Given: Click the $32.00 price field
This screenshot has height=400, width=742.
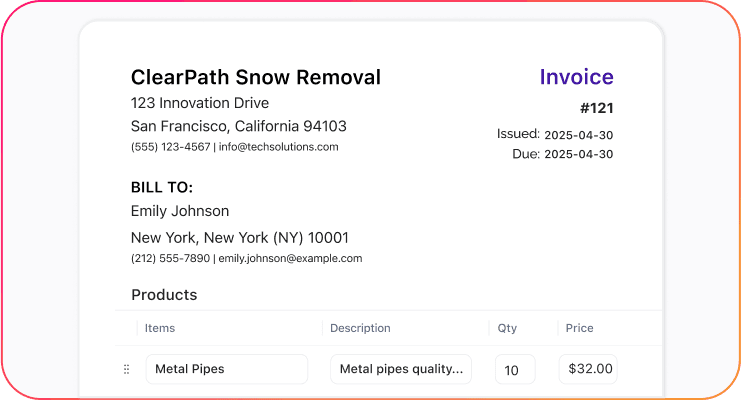Looking at the screenshot, I should pos(588,369).
